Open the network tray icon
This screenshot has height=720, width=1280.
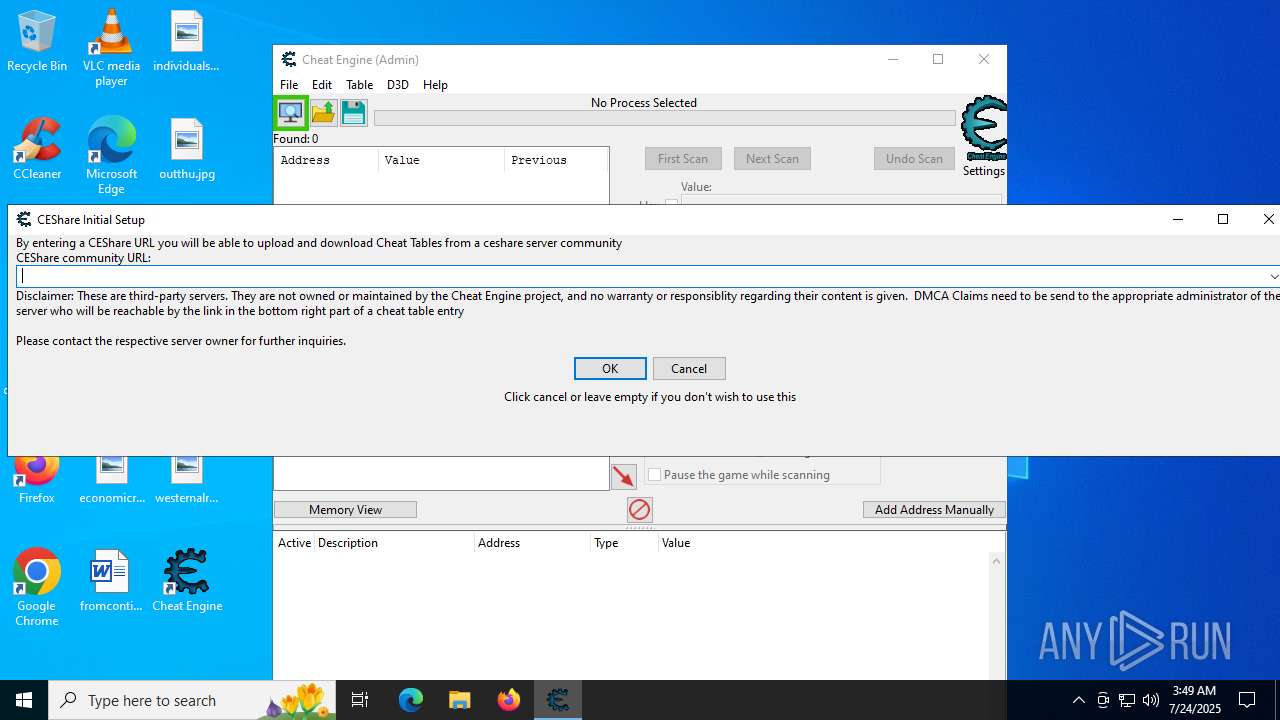click(x=1127, y=700)
